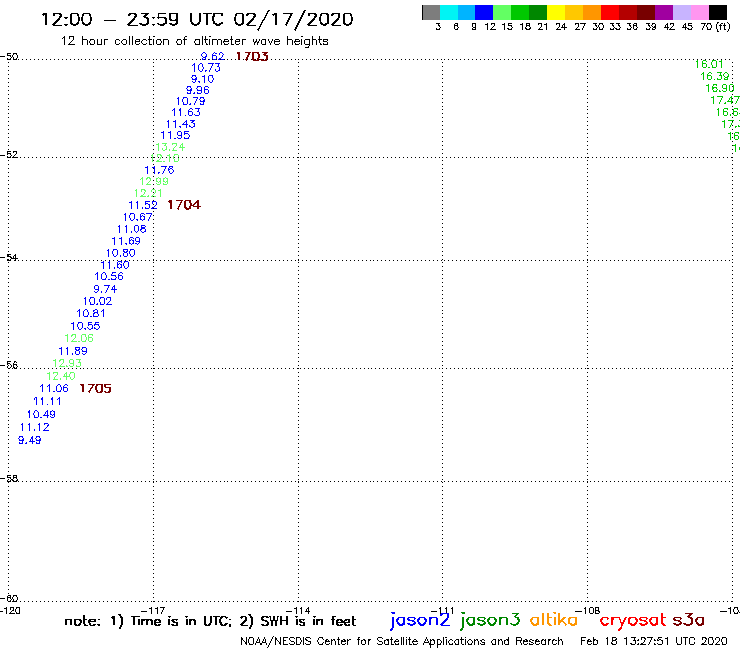Click the cyan legend swatch before 6
This screenshot has width=740, height=650.
(x=449, y=12)
